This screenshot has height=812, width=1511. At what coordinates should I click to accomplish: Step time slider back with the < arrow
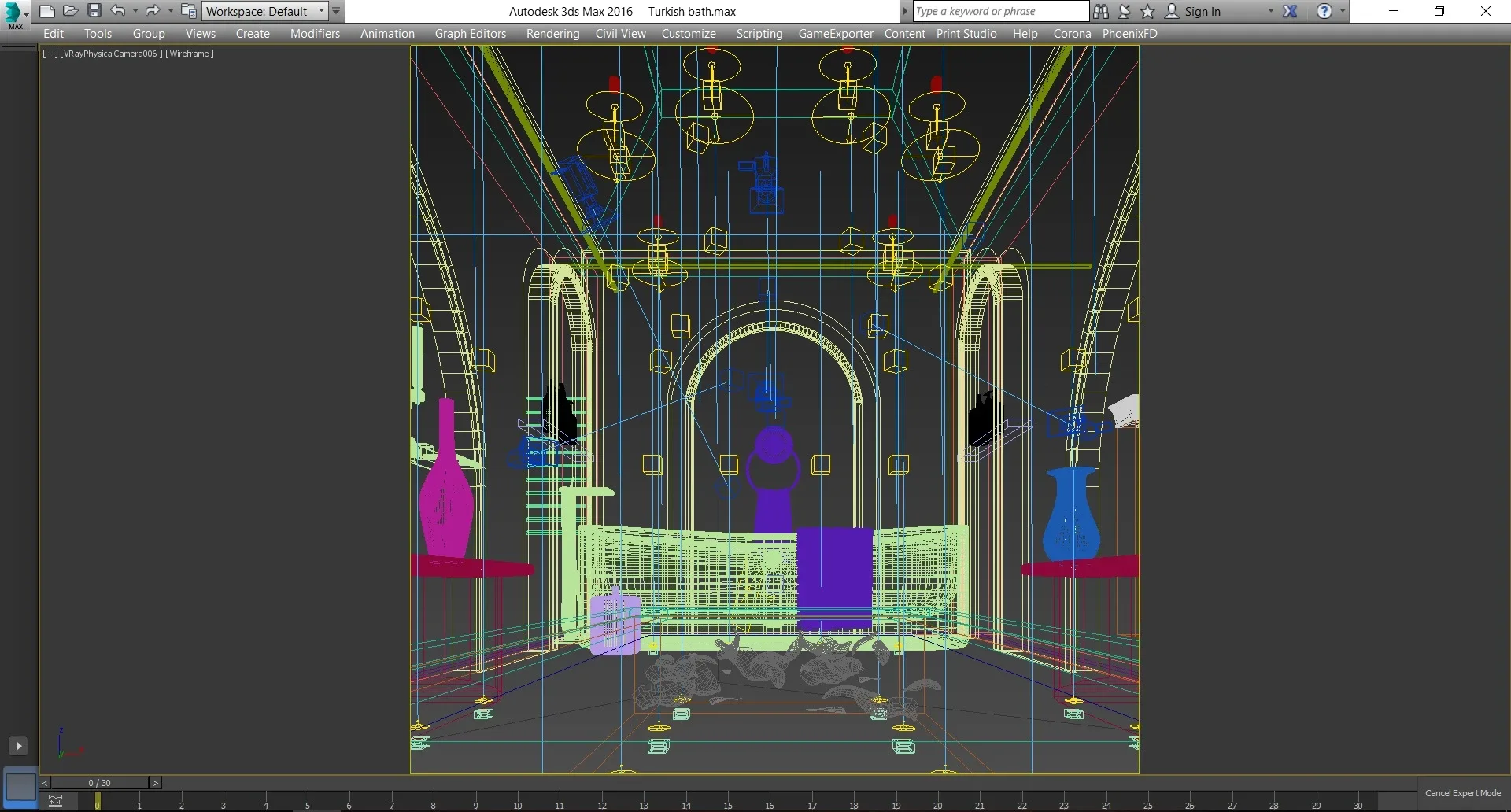[x=45, y=783]
